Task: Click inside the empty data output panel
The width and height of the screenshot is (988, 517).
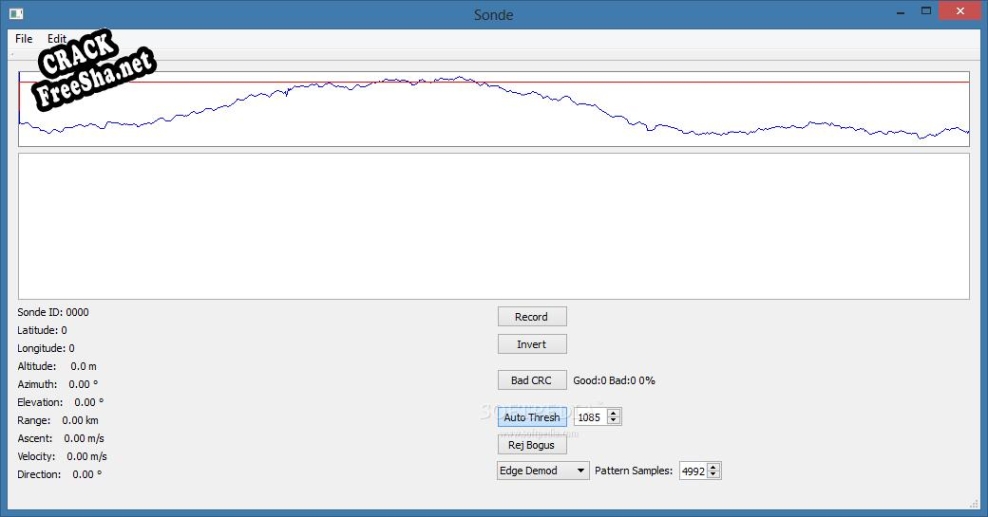Action: (493, 225)
